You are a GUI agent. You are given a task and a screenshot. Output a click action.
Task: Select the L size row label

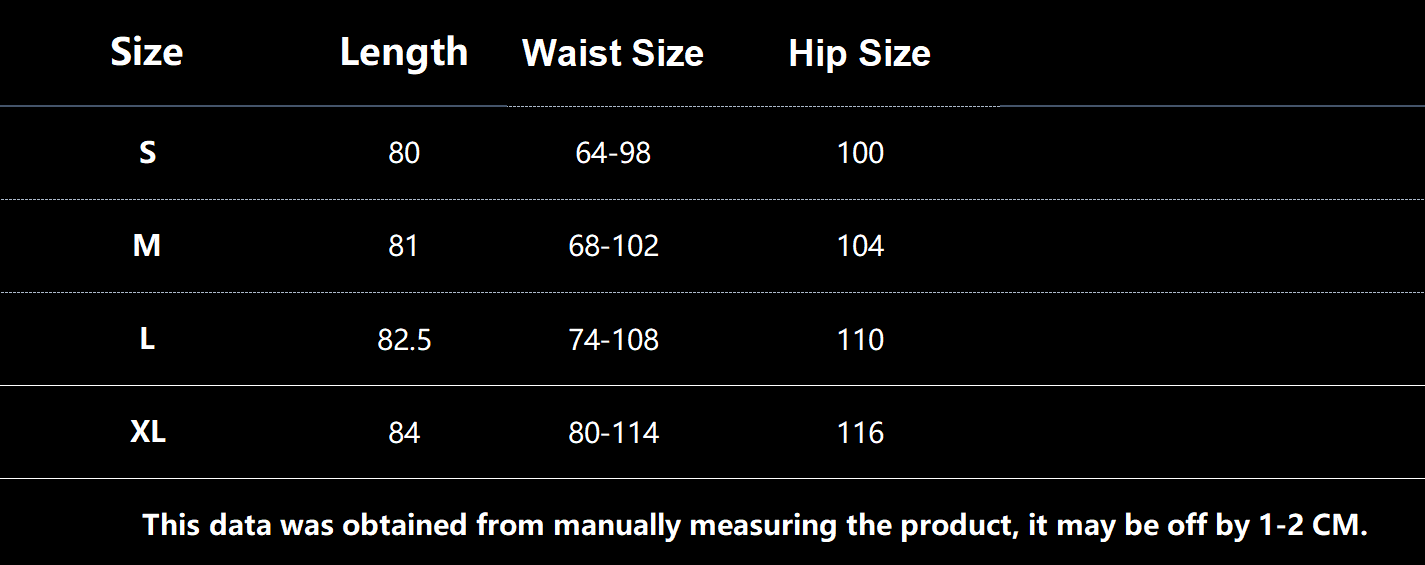tap(147, 340)
